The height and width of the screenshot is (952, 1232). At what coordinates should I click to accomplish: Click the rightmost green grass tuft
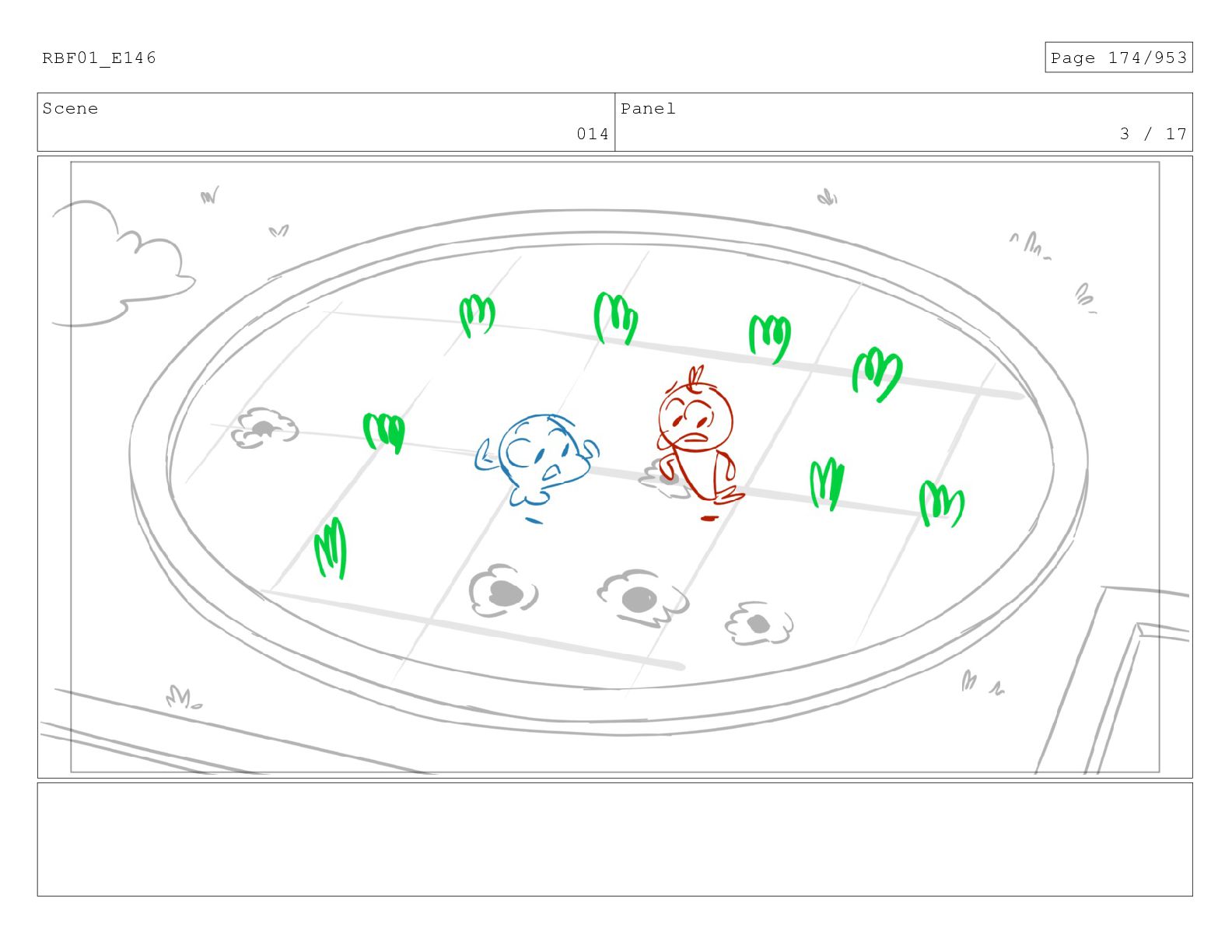(x=941, y=503)
